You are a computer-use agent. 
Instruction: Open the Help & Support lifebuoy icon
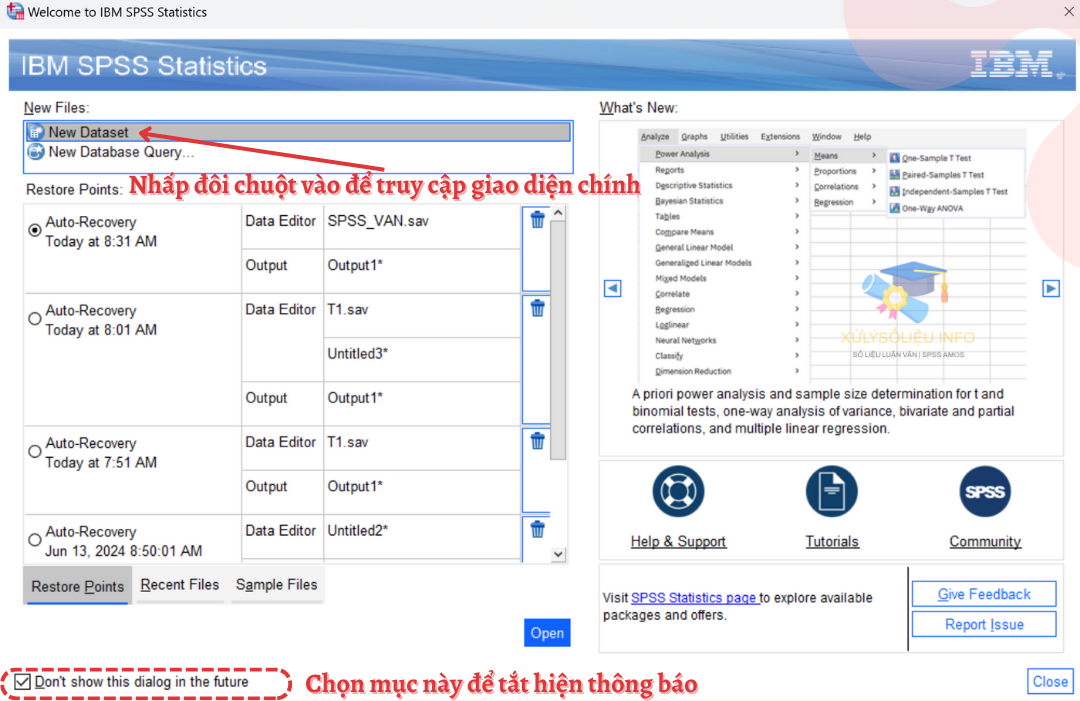coord(678,492)
